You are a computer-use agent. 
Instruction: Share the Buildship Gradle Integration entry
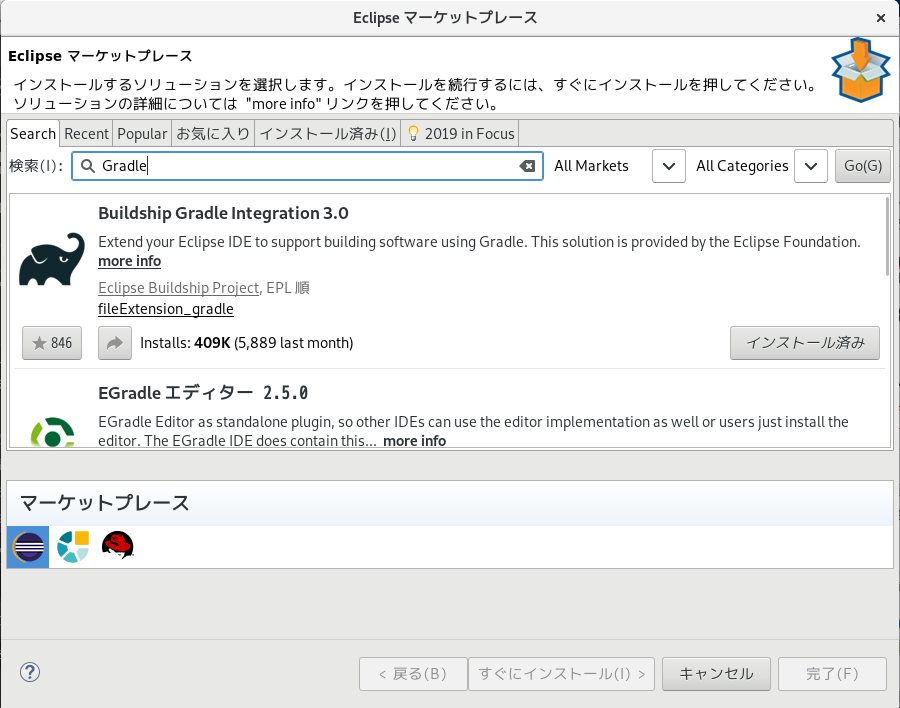click(115, 343)
